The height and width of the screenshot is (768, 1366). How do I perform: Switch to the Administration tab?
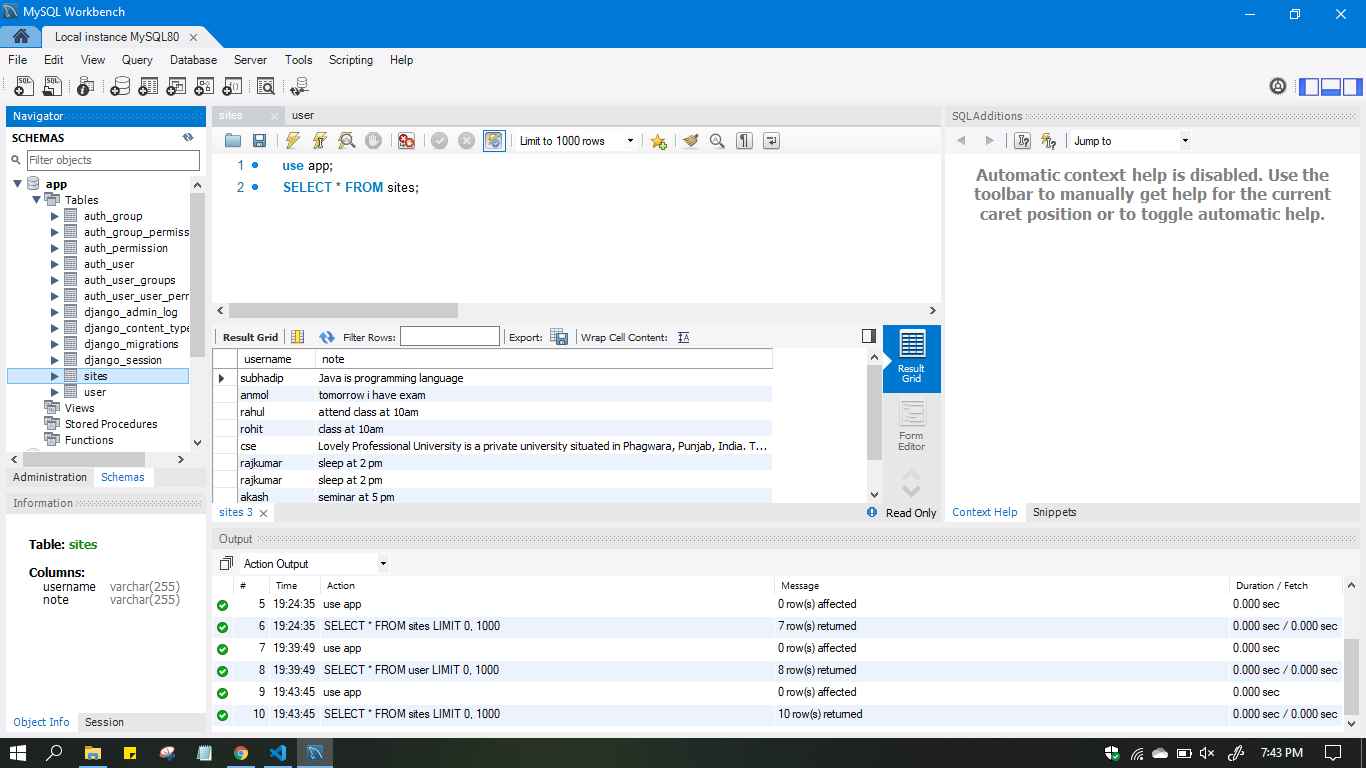tap(50, 477)
